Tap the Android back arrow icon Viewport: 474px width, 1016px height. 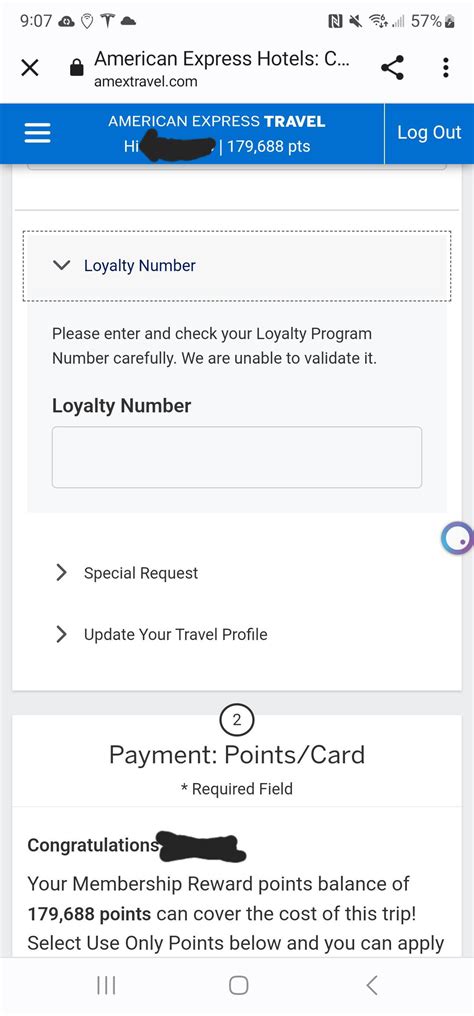pos(371,986)
